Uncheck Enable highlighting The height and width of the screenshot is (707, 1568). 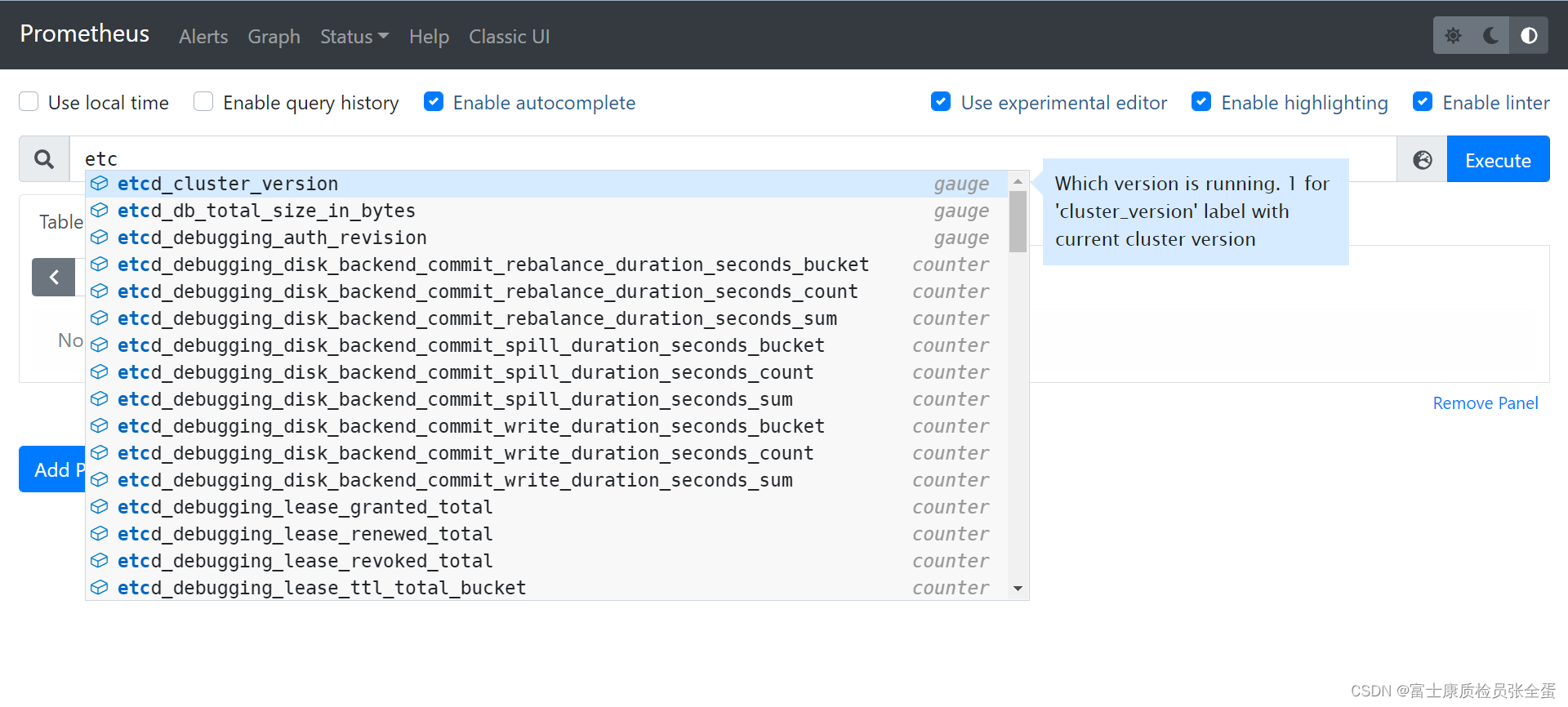tap(1201, 101)
